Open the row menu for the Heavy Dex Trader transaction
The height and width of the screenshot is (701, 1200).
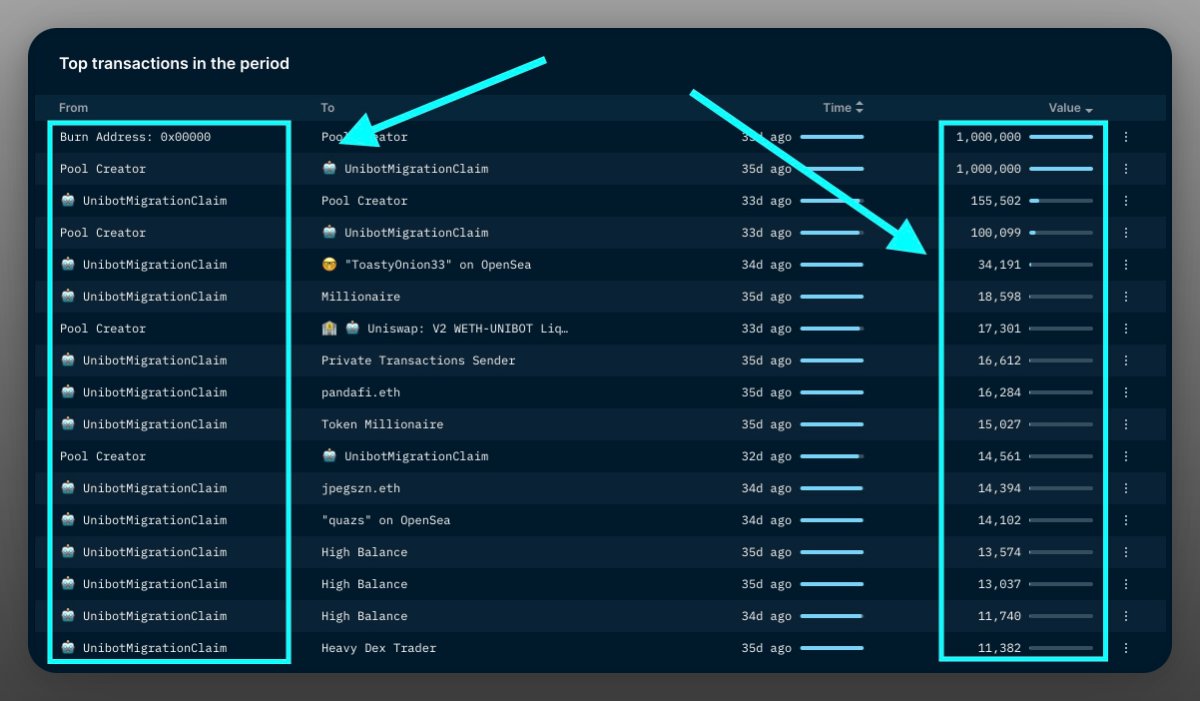click(1126, 649)
